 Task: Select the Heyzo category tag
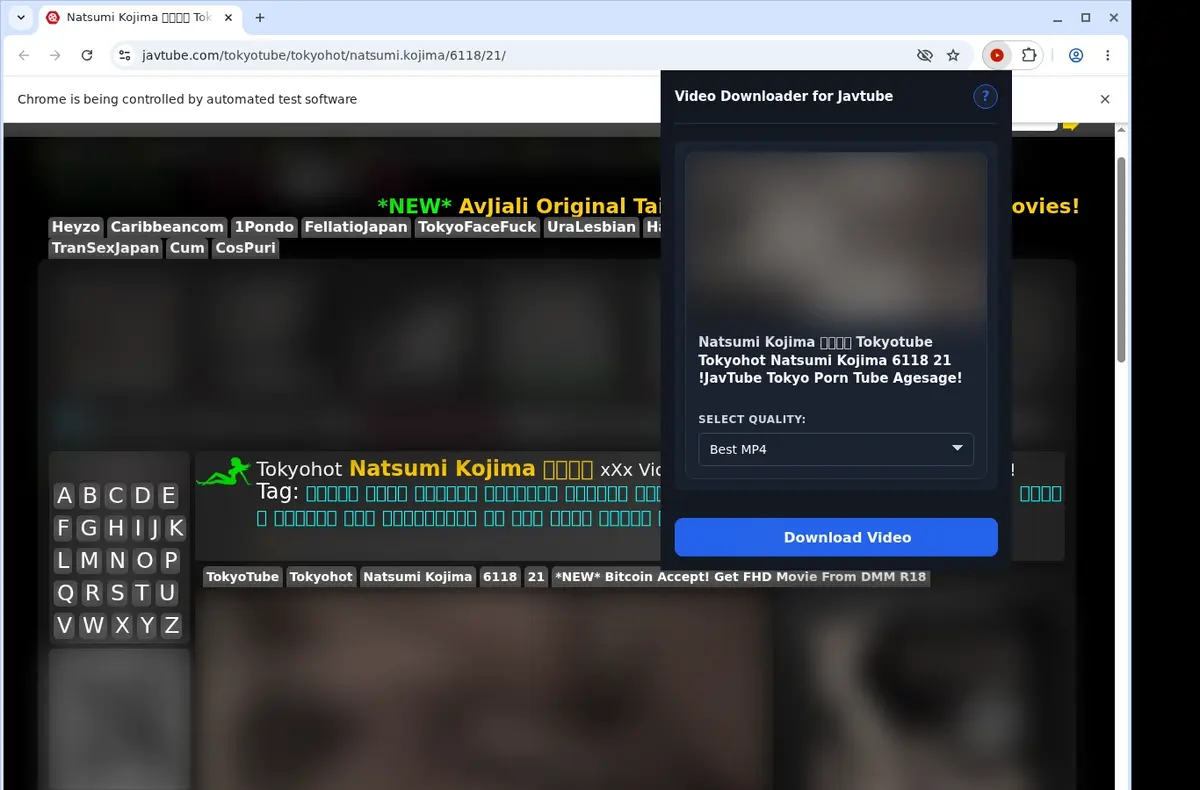pyautogui.click(x=76, y=227)
